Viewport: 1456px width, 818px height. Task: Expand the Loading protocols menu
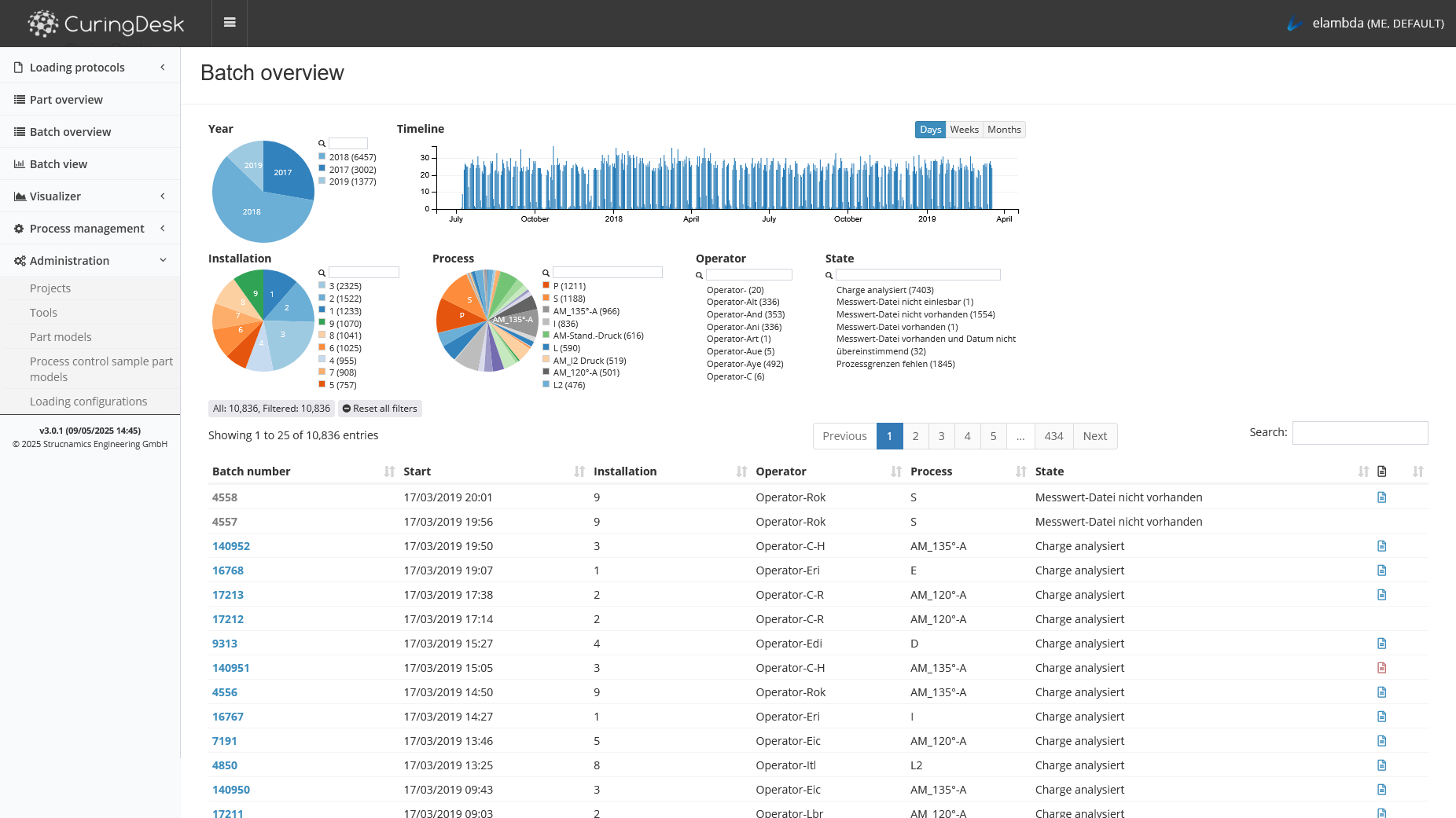coord(90,68)
